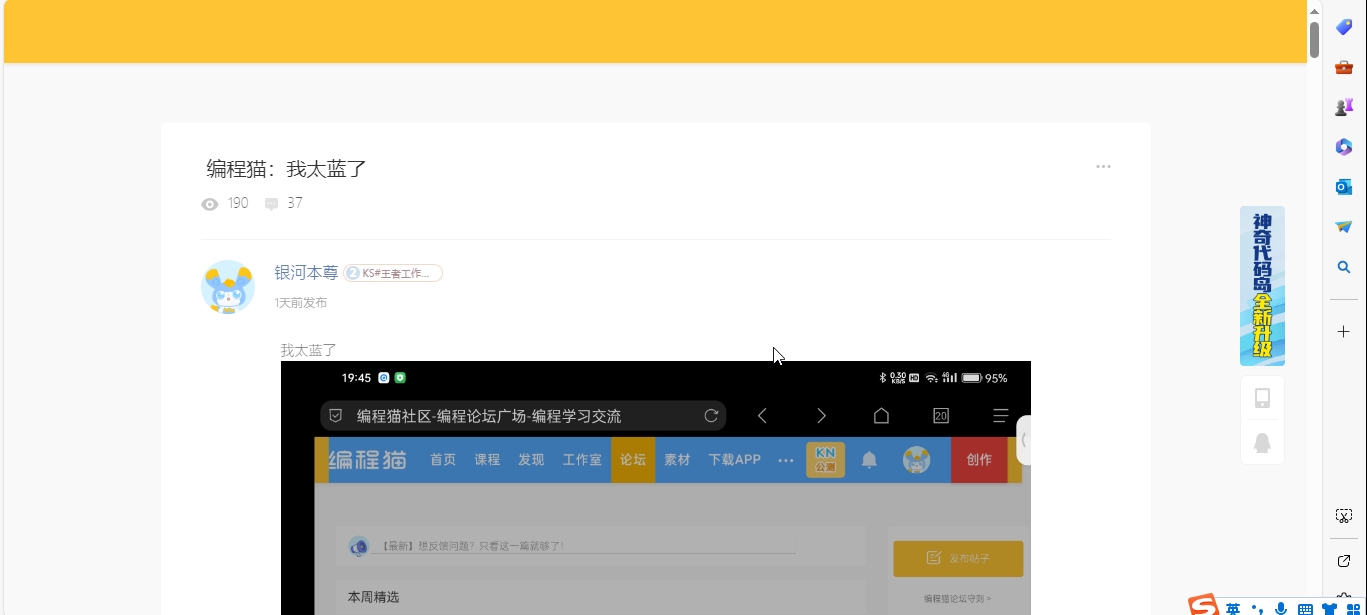Click the Edge sidebar screenshot capture icon
This screenshot has width=1367, height=615.
(1344, 516)
